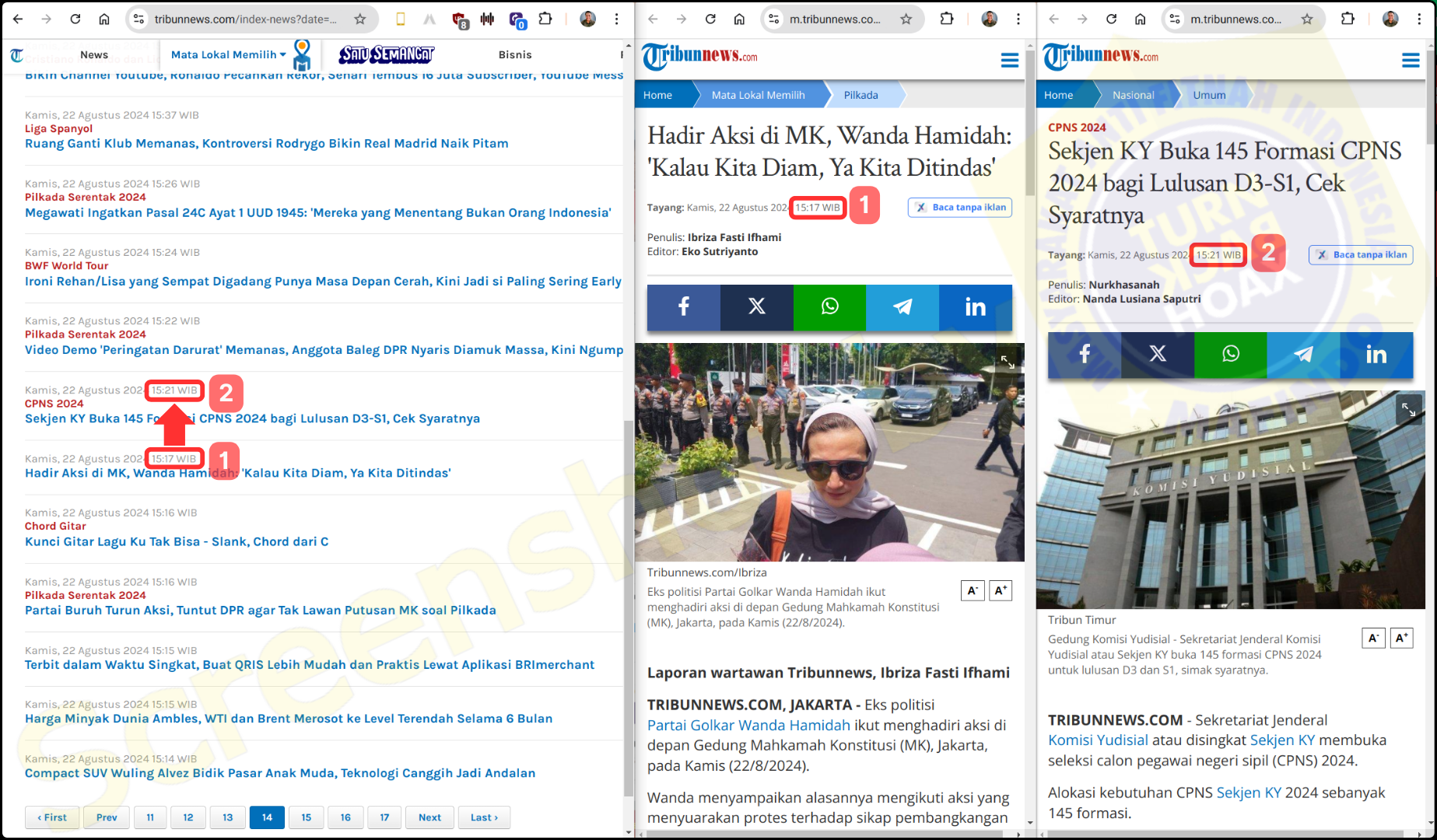The width and height of the screenshot is (1437, 840).
Task: Share Sekjen KY article on LinkedIn
Action: (1376, 354)
